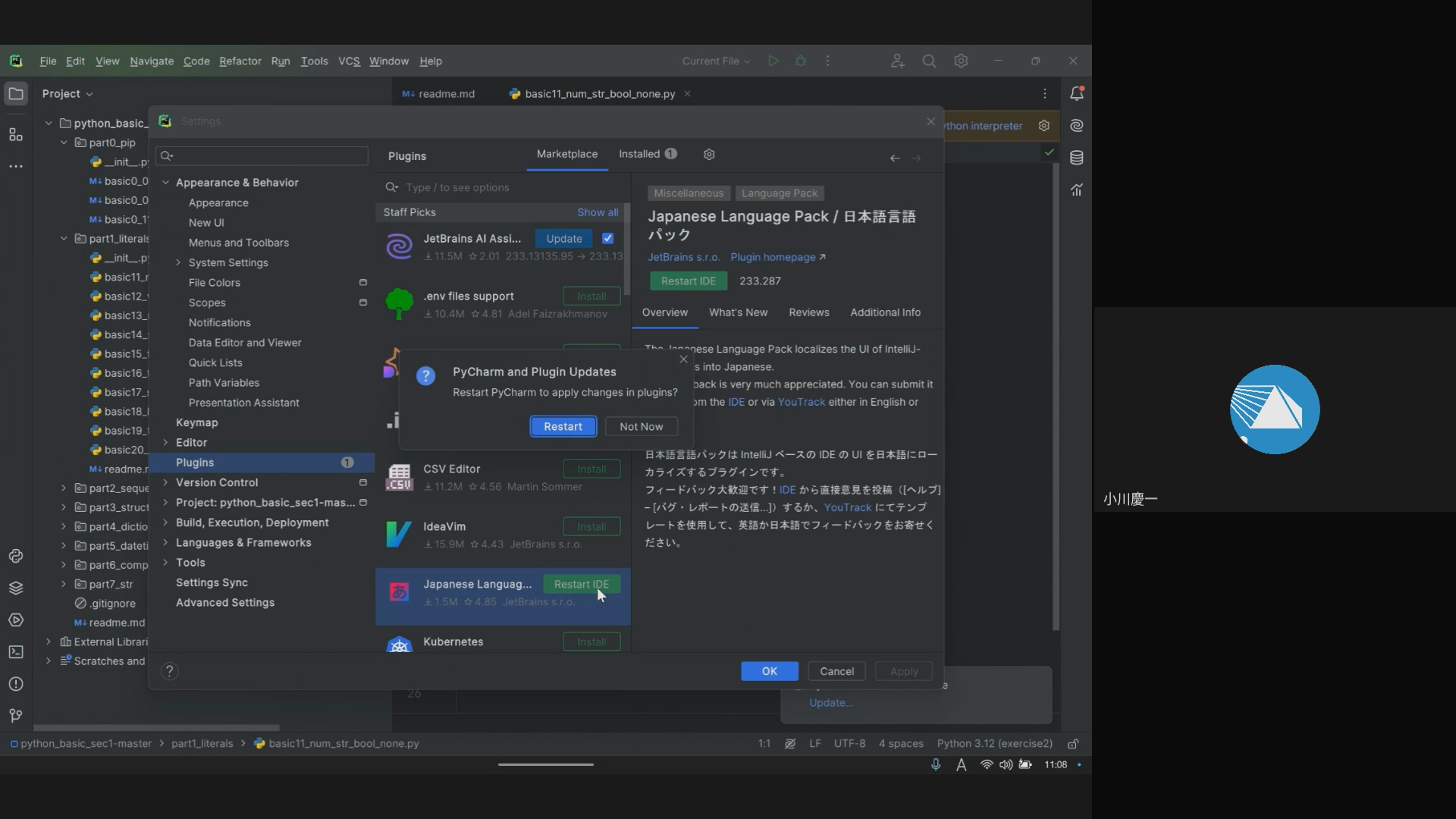This screenshot has width=1456, height=819.
Task: Open the Notifications bell icon
Action: click(1076, 93)
